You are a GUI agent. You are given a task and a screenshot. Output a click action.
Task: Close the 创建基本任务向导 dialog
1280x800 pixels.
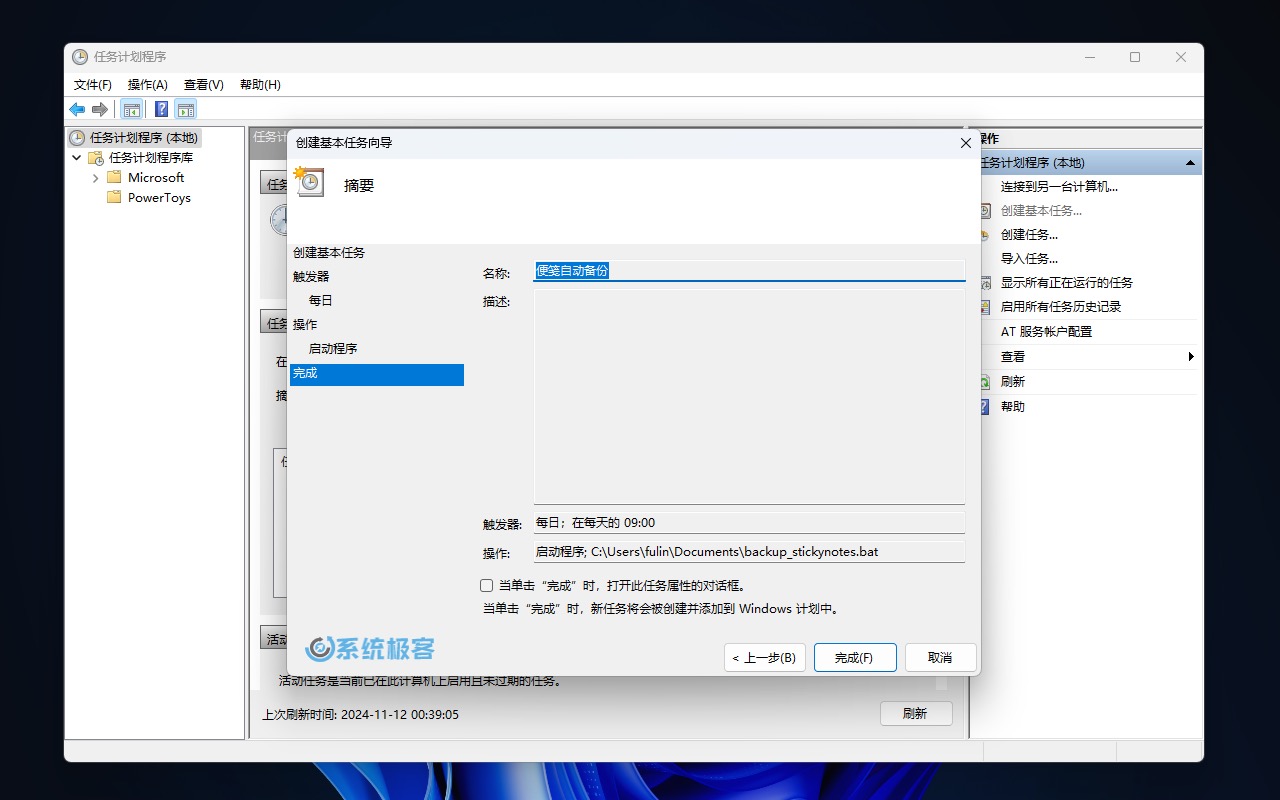coord(965,143)
